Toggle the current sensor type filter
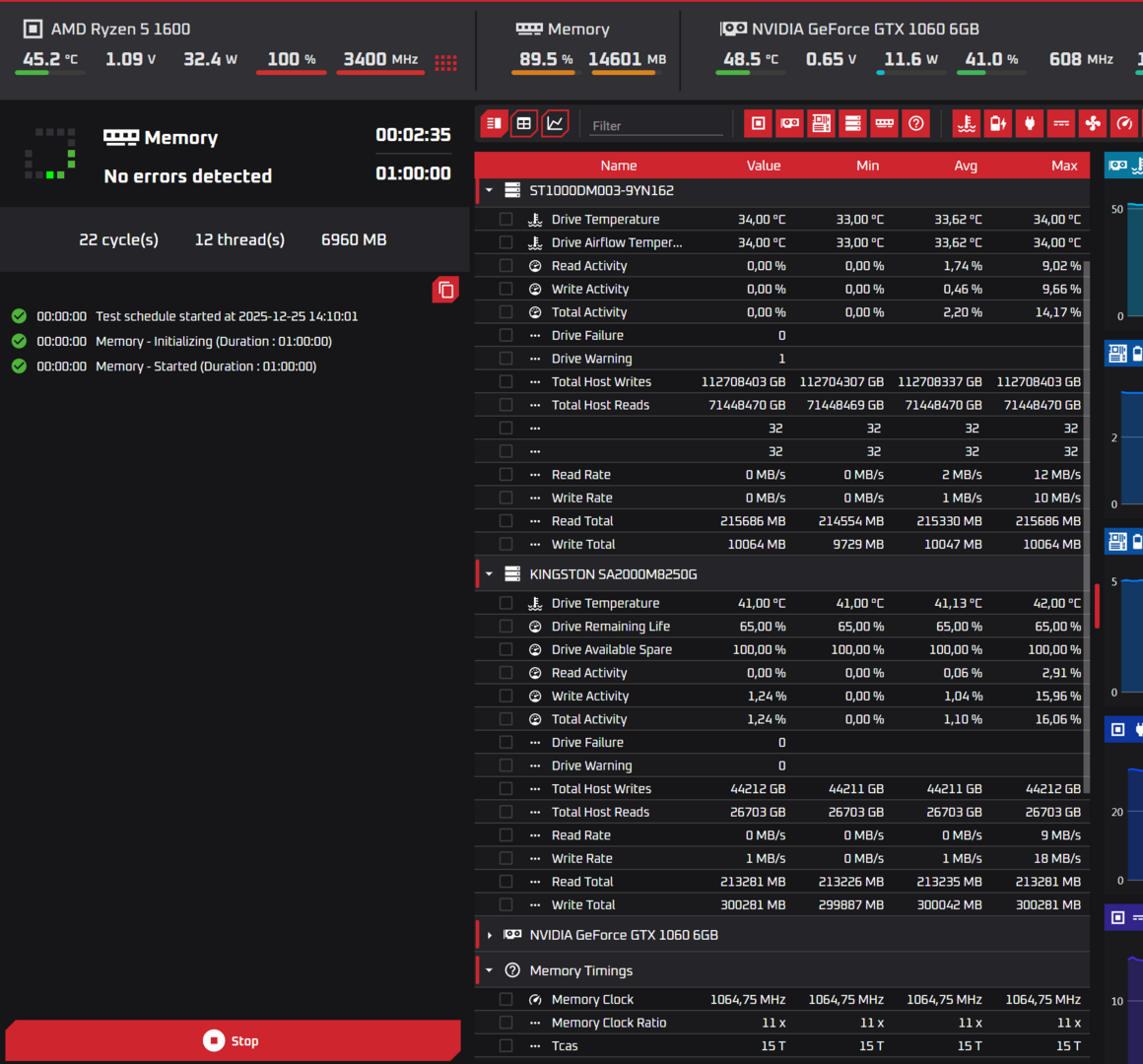The image size is (1143, 1064). tap(1061, 123)
